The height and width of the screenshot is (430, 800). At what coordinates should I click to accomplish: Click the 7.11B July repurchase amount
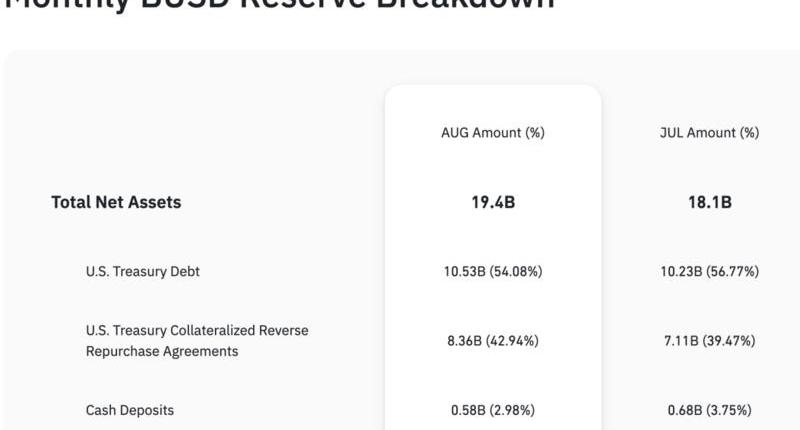click(x=682, y=341)
